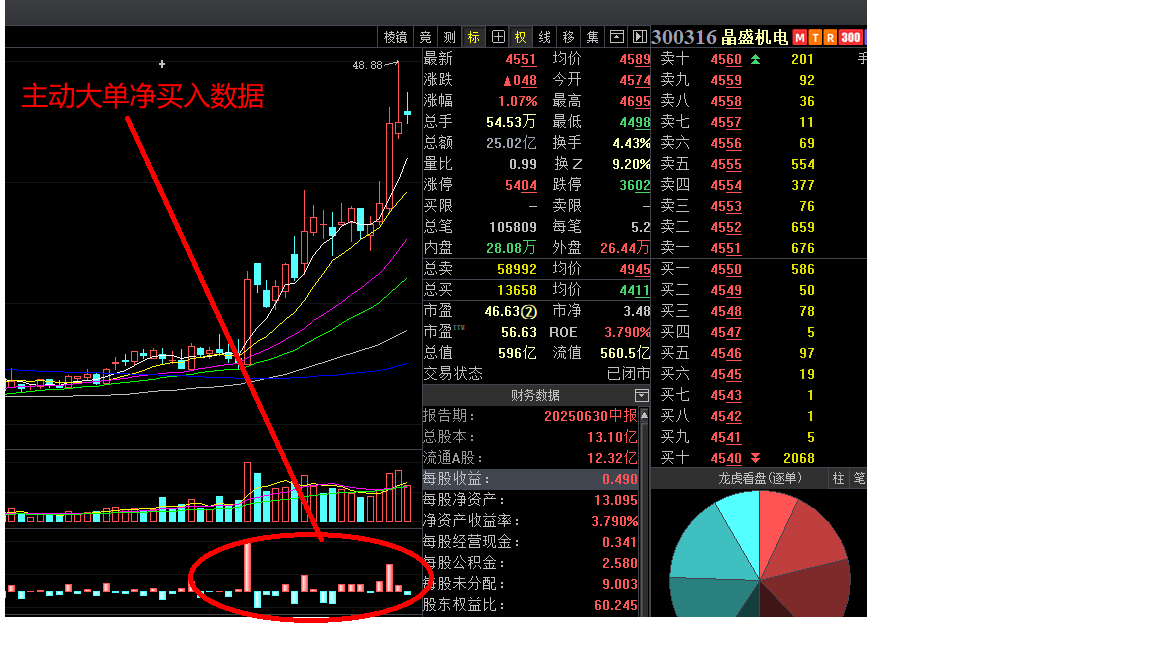This screenshot has height=648, width=1152.
Task: Click the financial data scrollbar up arrow
Action: tap(644, 416)
